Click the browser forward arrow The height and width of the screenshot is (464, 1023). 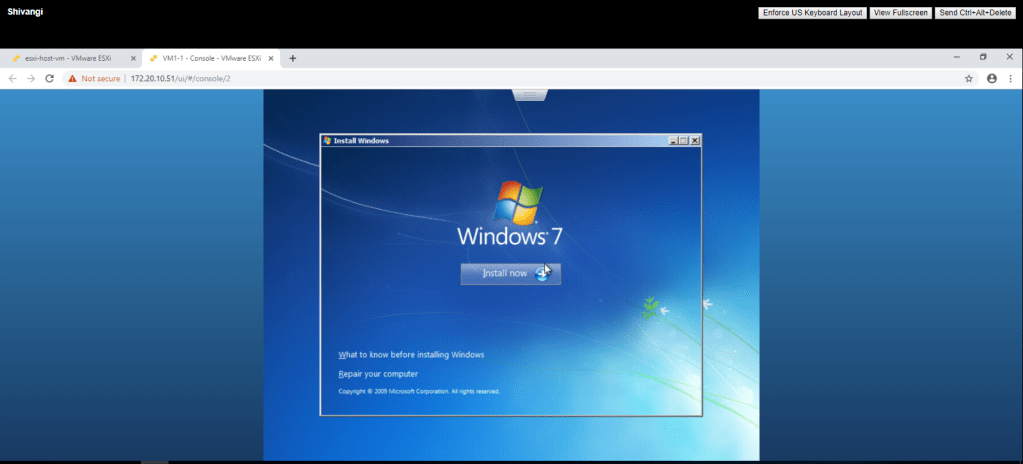click(31, 78)
